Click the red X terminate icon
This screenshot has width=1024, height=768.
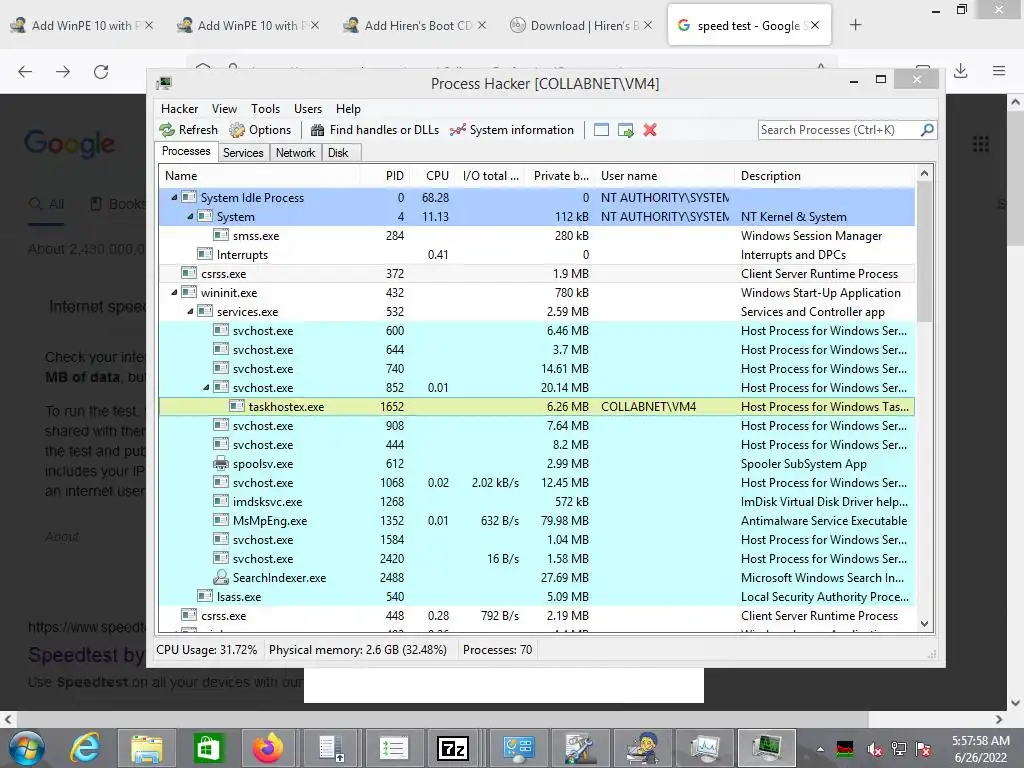click(650, 130)
